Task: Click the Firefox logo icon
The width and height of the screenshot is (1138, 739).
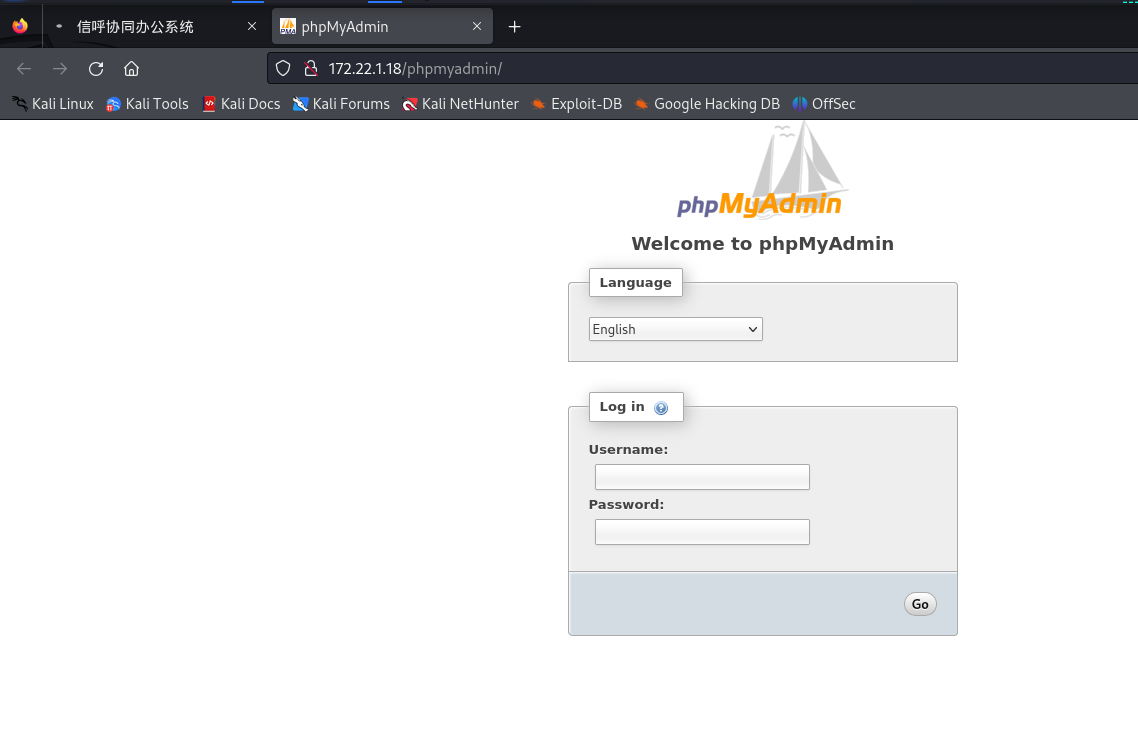Action: click(x=20, y=26)
